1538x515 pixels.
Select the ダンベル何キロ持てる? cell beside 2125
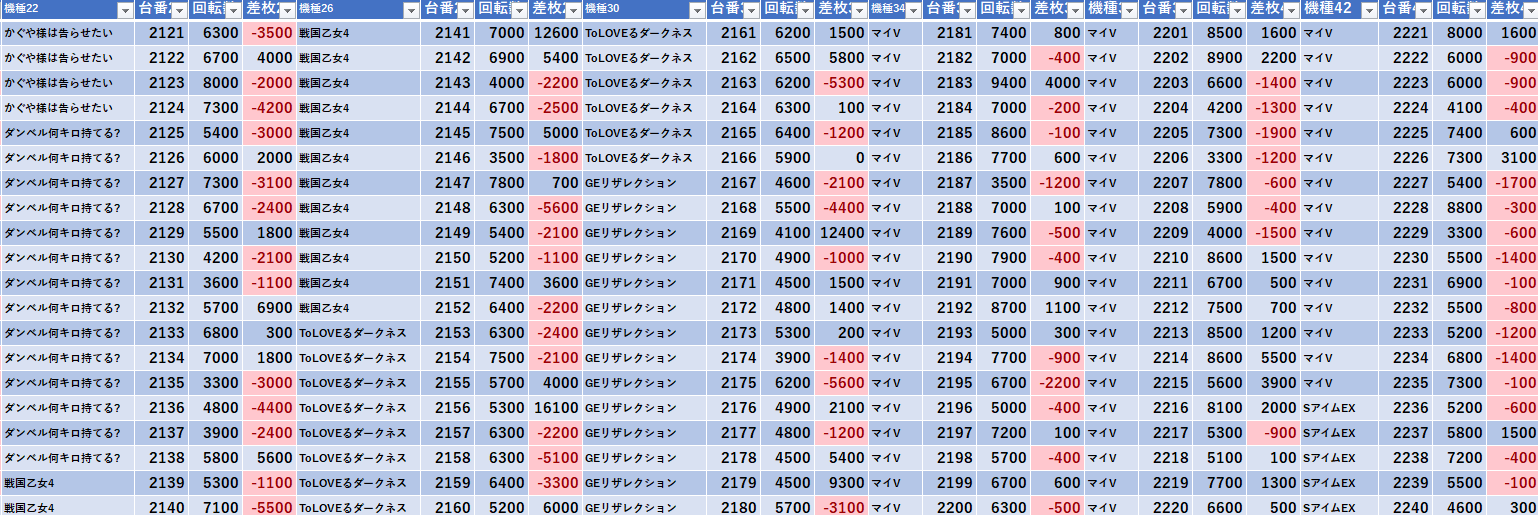[x=67, y=133]
